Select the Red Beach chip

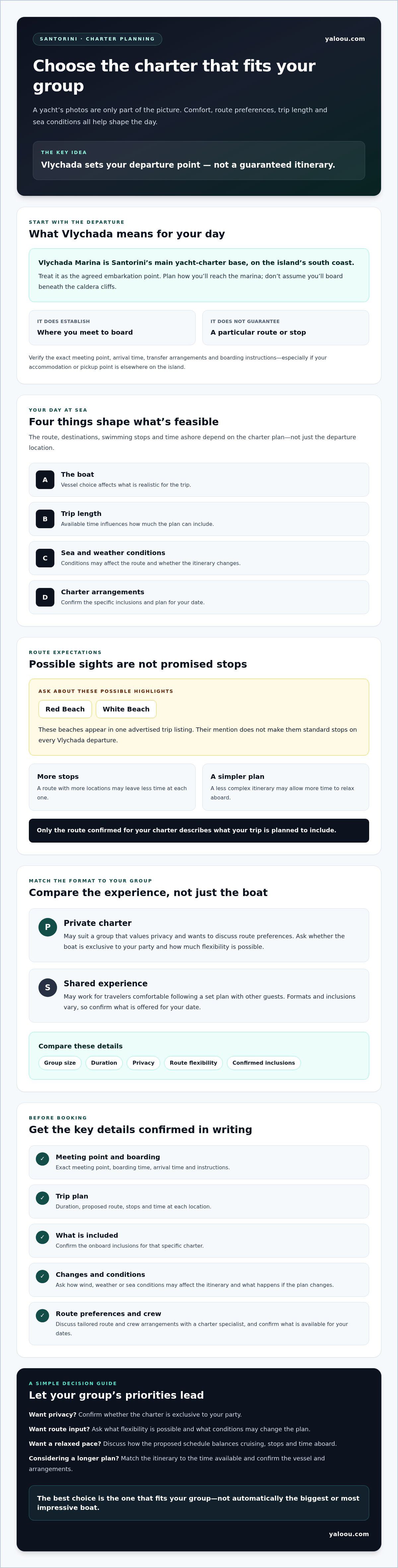(x=65, y=709)
